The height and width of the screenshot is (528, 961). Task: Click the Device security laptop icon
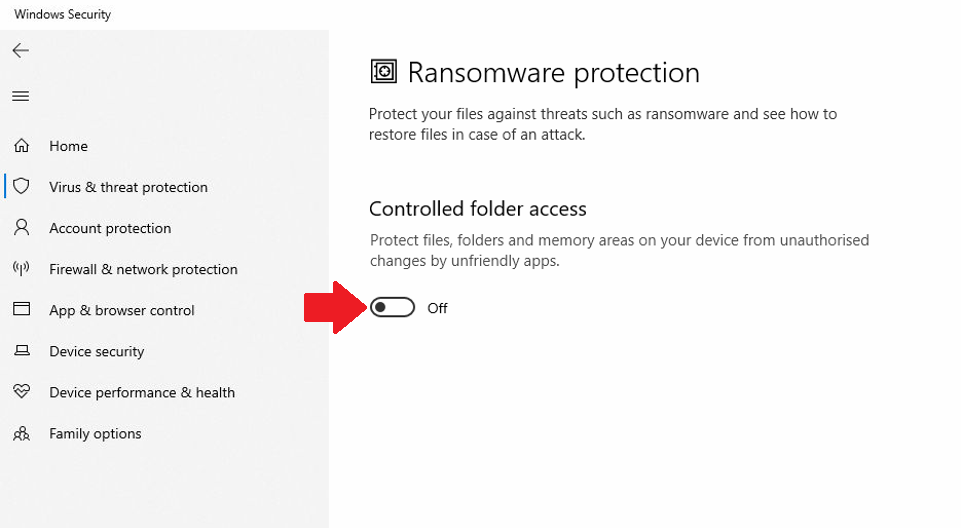pyautogui.click(x=21, y=351)
